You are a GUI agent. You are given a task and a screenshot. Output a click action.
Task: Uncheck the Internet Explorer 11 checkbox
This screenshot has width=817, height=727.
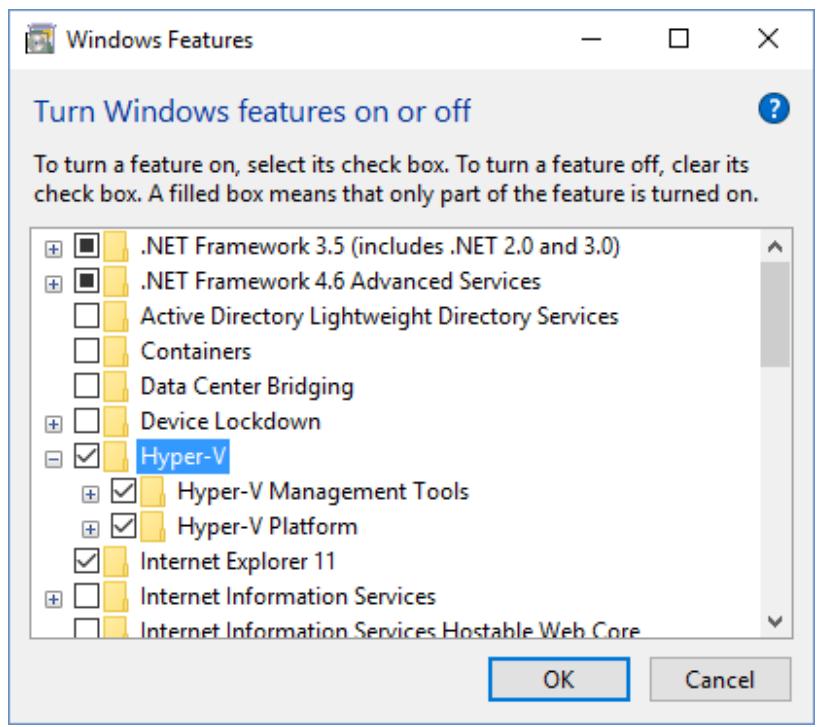point(86,561)
